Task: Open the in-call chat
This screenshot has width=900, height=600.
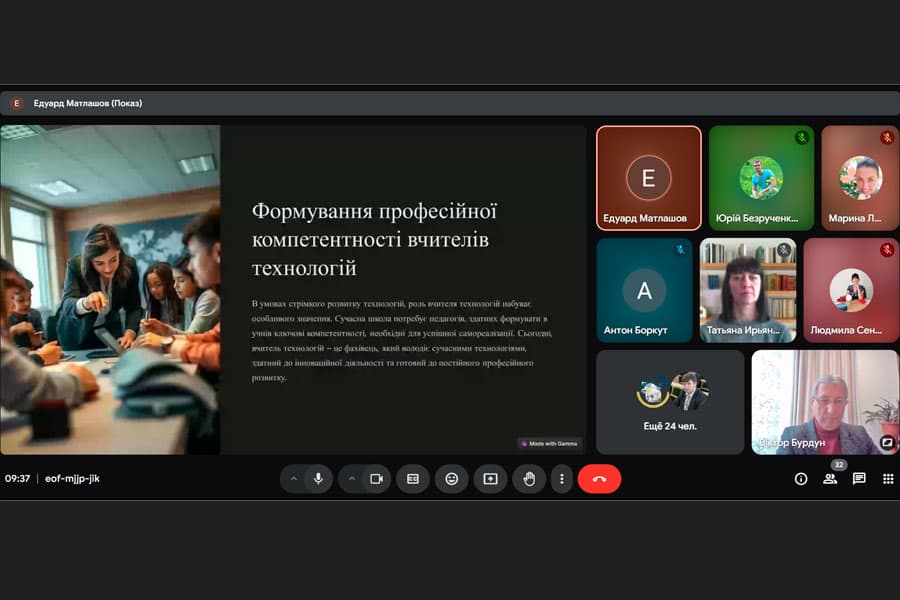Action: pyautogui.click(x=857, y=479)
